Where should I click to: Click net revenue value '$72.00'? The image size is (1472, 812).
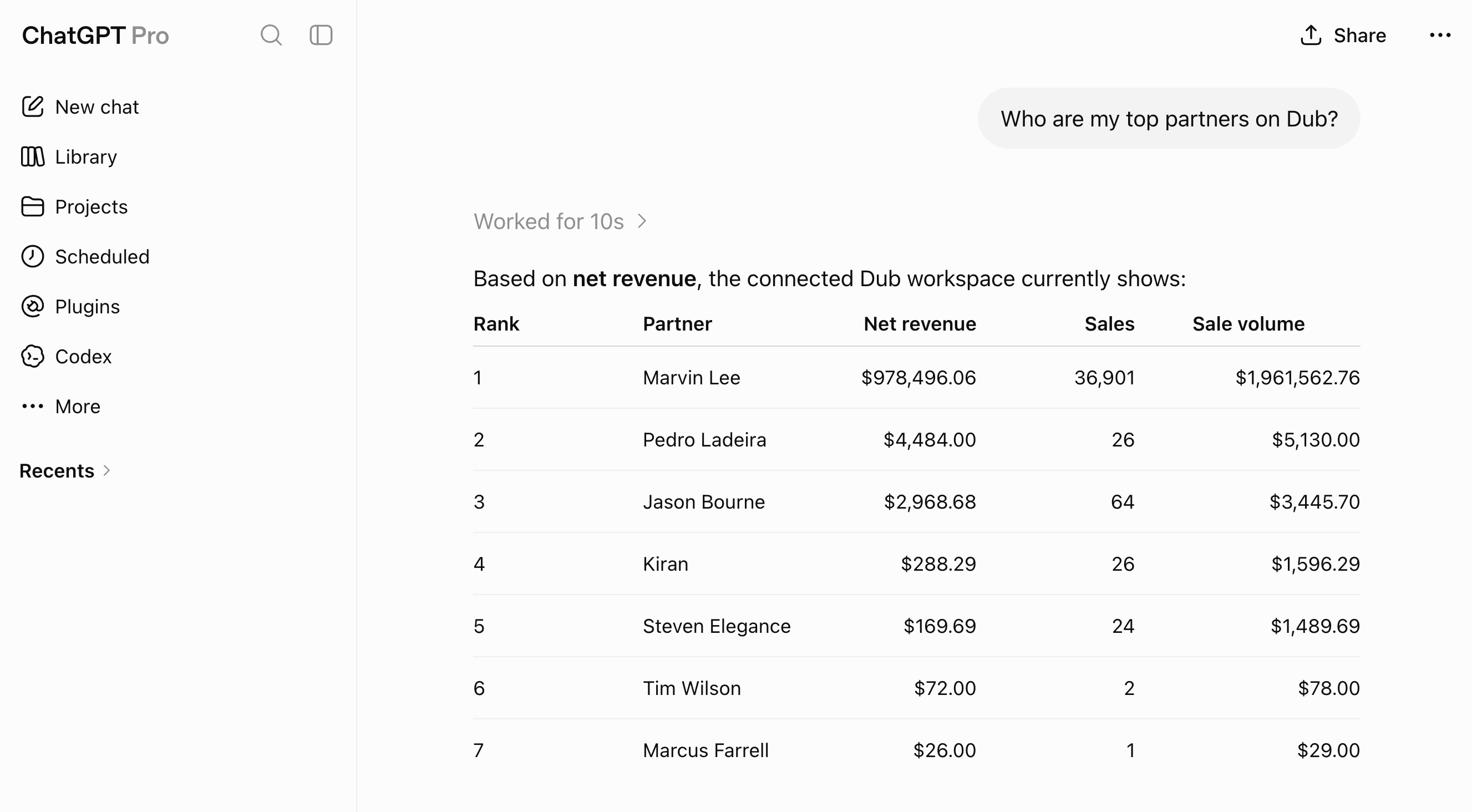[x=945, y=688]
